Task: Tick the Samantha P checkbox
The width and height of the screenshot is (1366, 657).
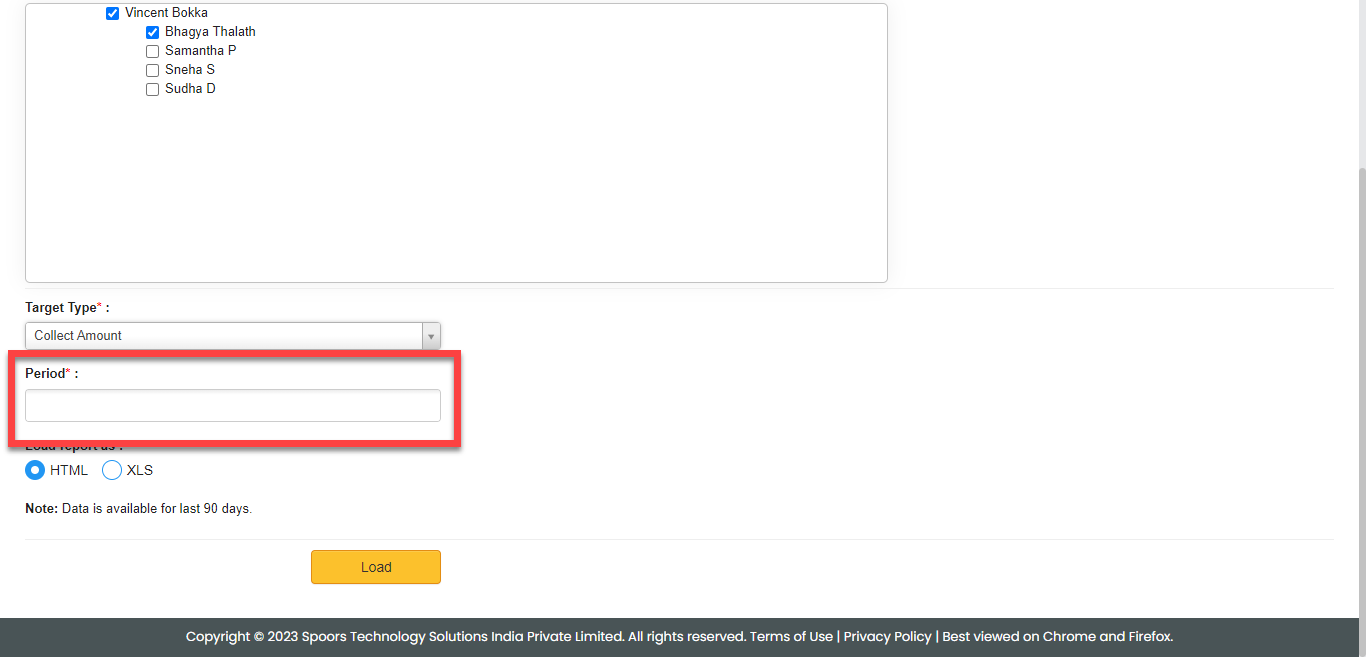Action: pos(152,51)
